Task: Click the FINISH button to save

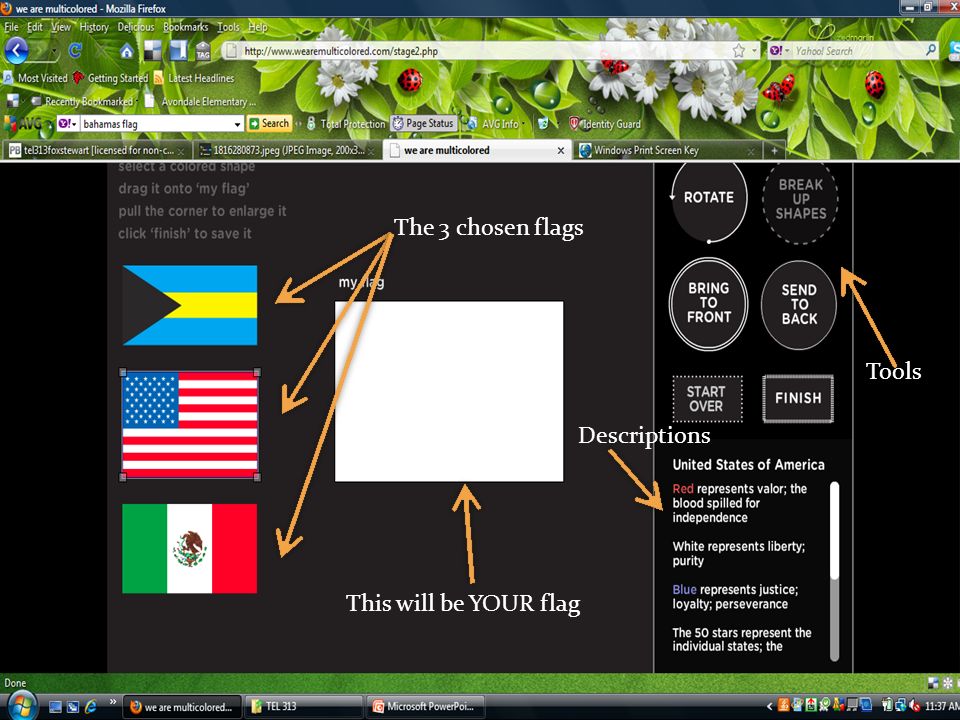Action: click(798, 399)
